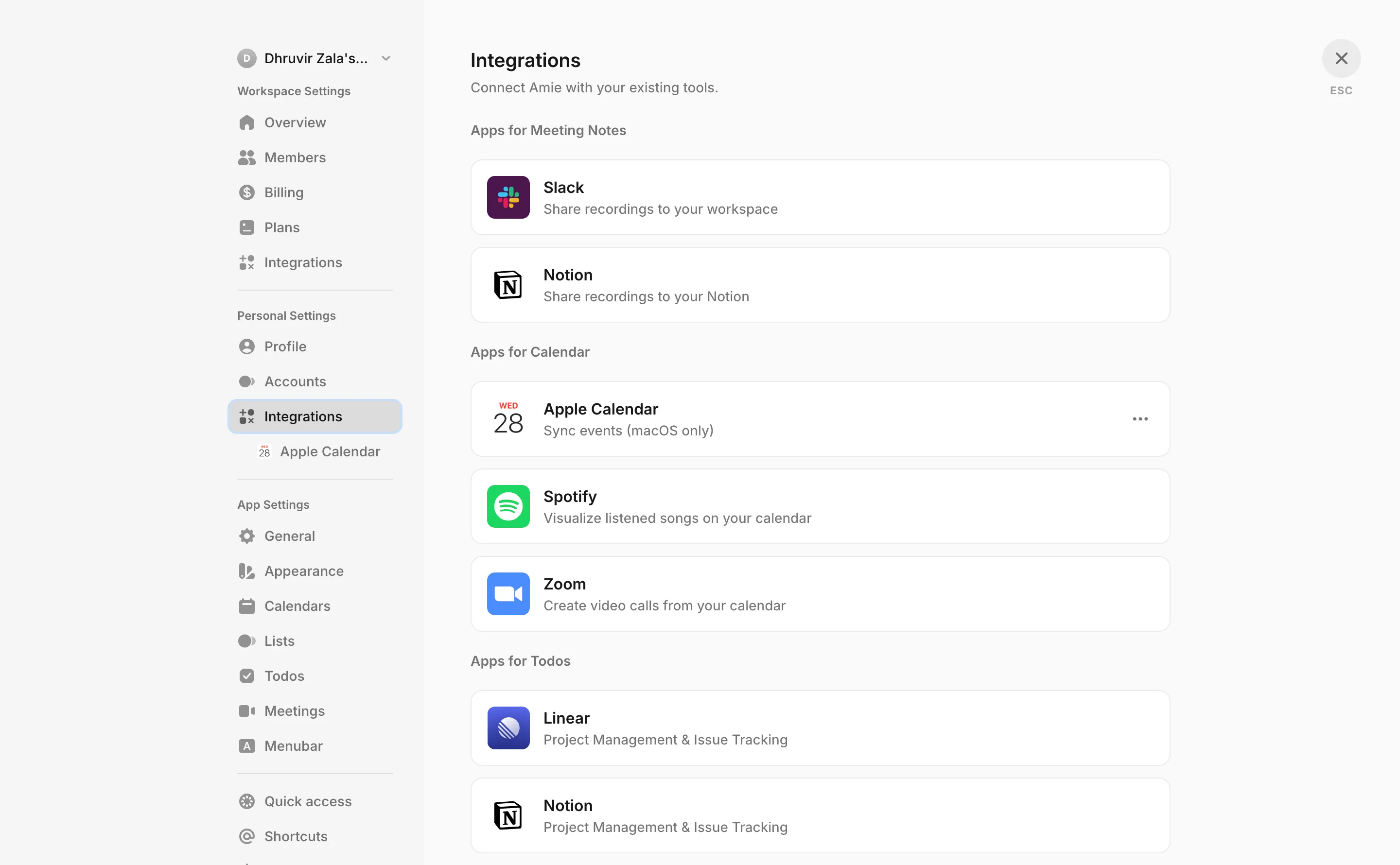Screen dimensions: 1400x865
Task: Open General app settings
Action: click(x=315, y=536)
